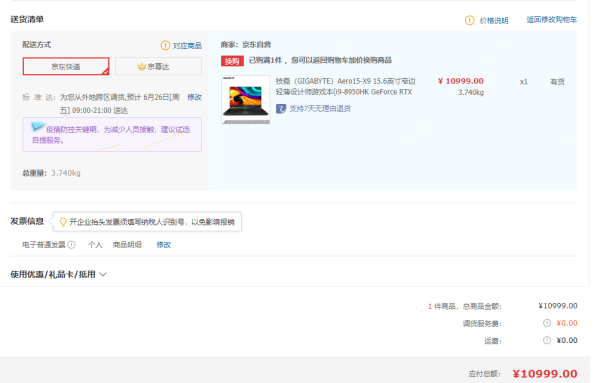Click the 有货 stock status
Image resolution: width=600 pixels, height=383 pixels.
click(557, 81)
